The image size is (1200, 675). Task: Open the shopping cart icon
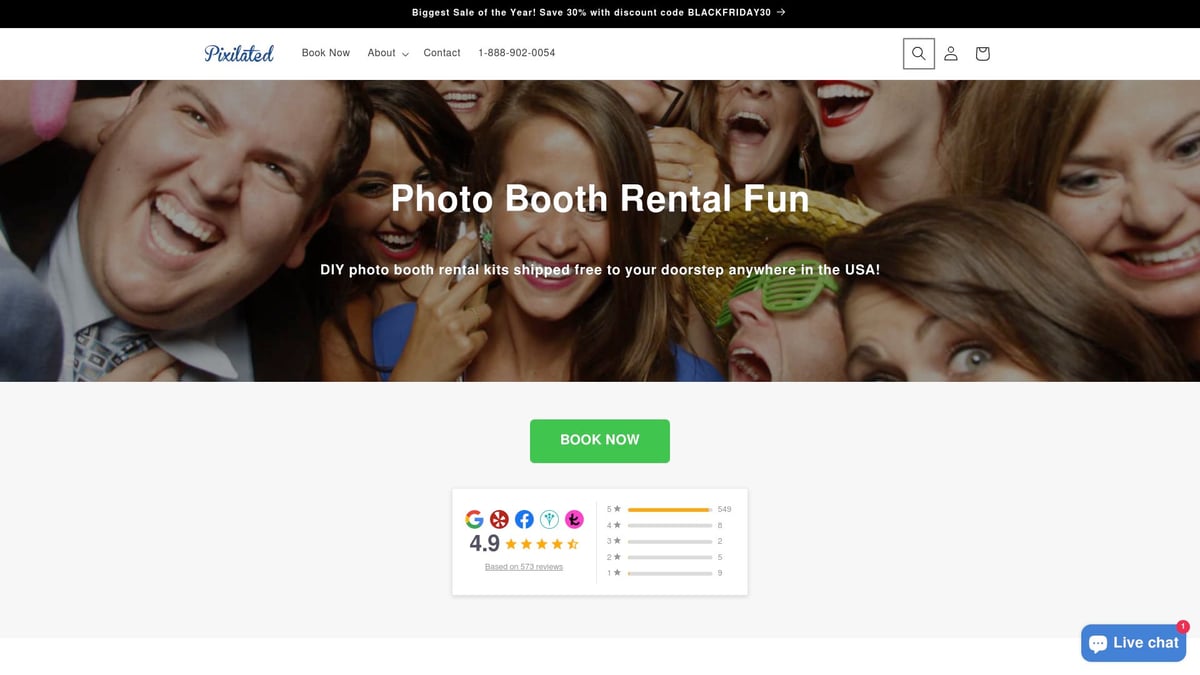982,53
